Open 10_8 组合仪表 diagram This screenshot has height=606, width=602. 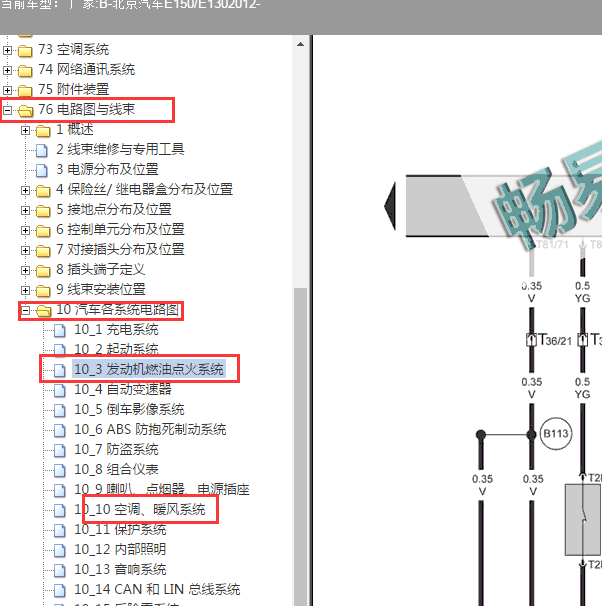[x=116, y=470]
